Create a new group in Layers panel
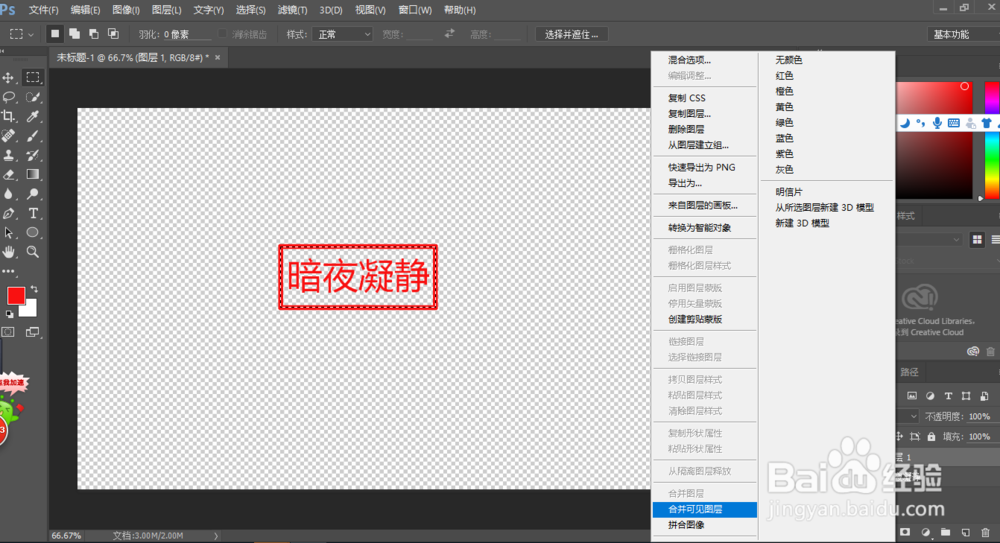The height and width of the screenshot is (543, 1000). tap(945, 532)
